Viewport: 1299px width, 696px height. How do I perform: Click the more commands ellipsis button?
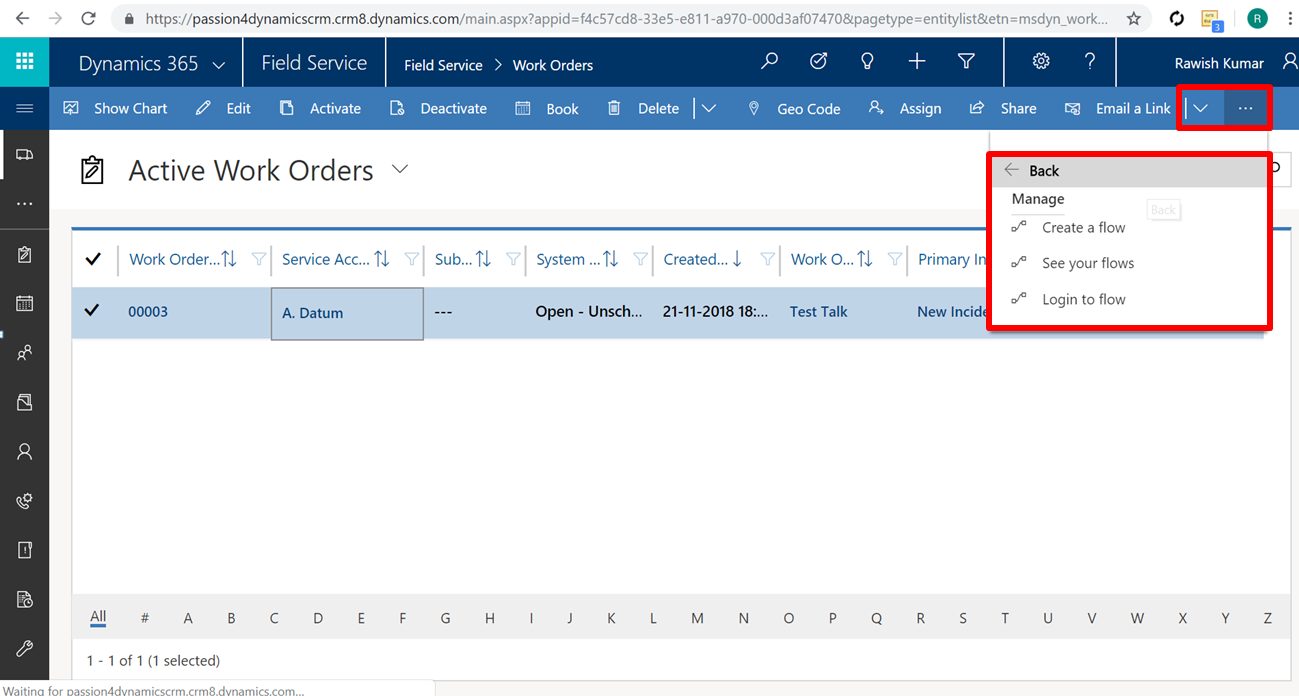pyautogui.click(x=1245, y=108)
